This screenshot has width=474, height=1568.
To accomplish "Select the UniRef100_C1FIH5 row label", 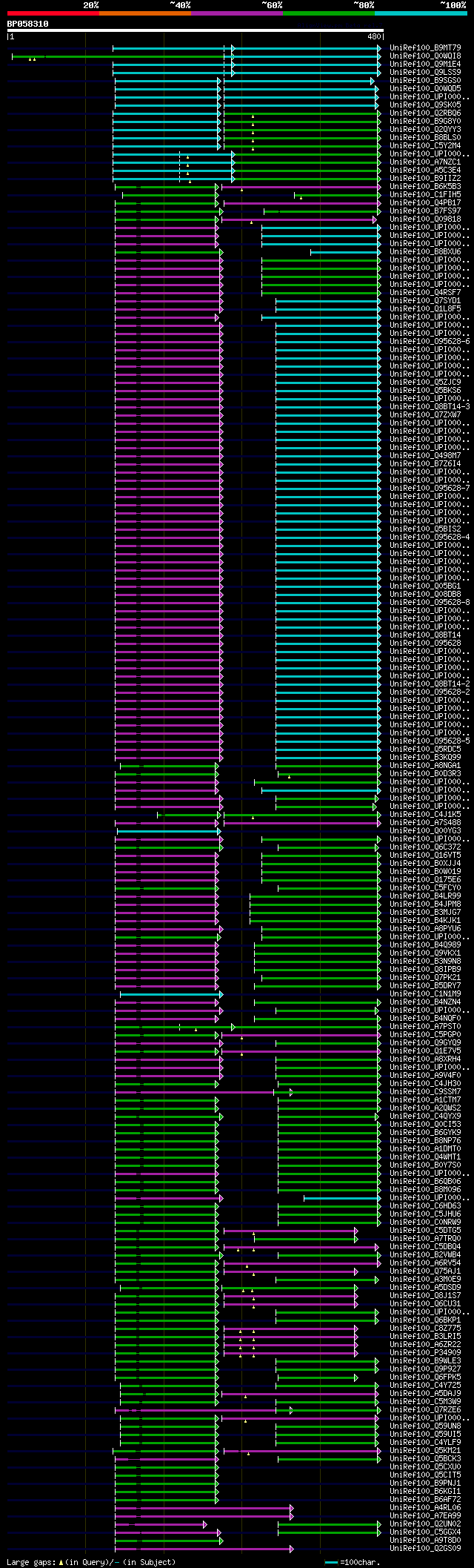I will [425, 194].
